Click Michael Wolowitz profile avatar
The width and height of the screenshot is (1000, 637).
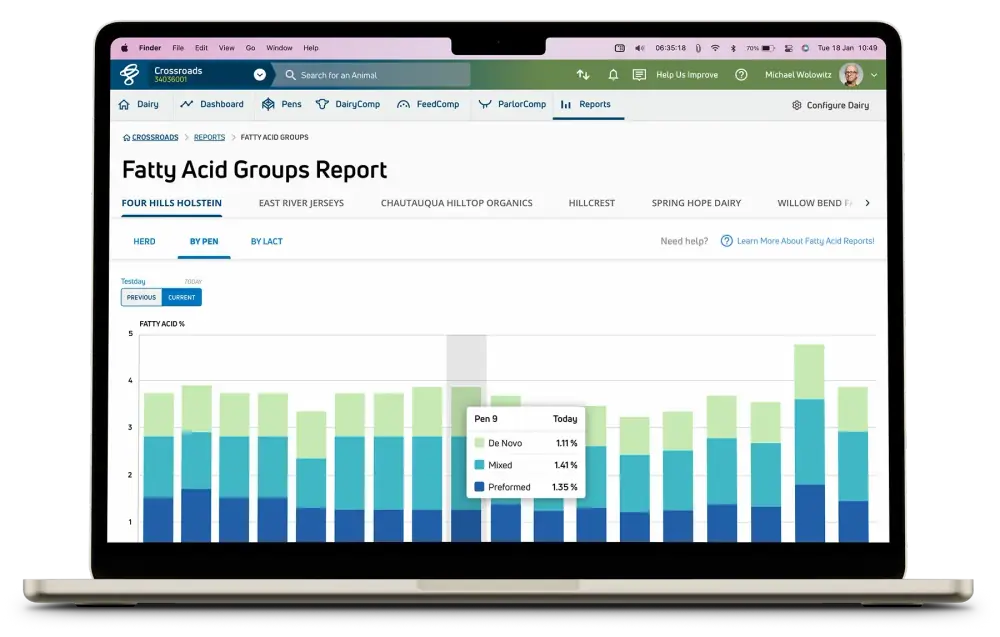coord(851,75)
